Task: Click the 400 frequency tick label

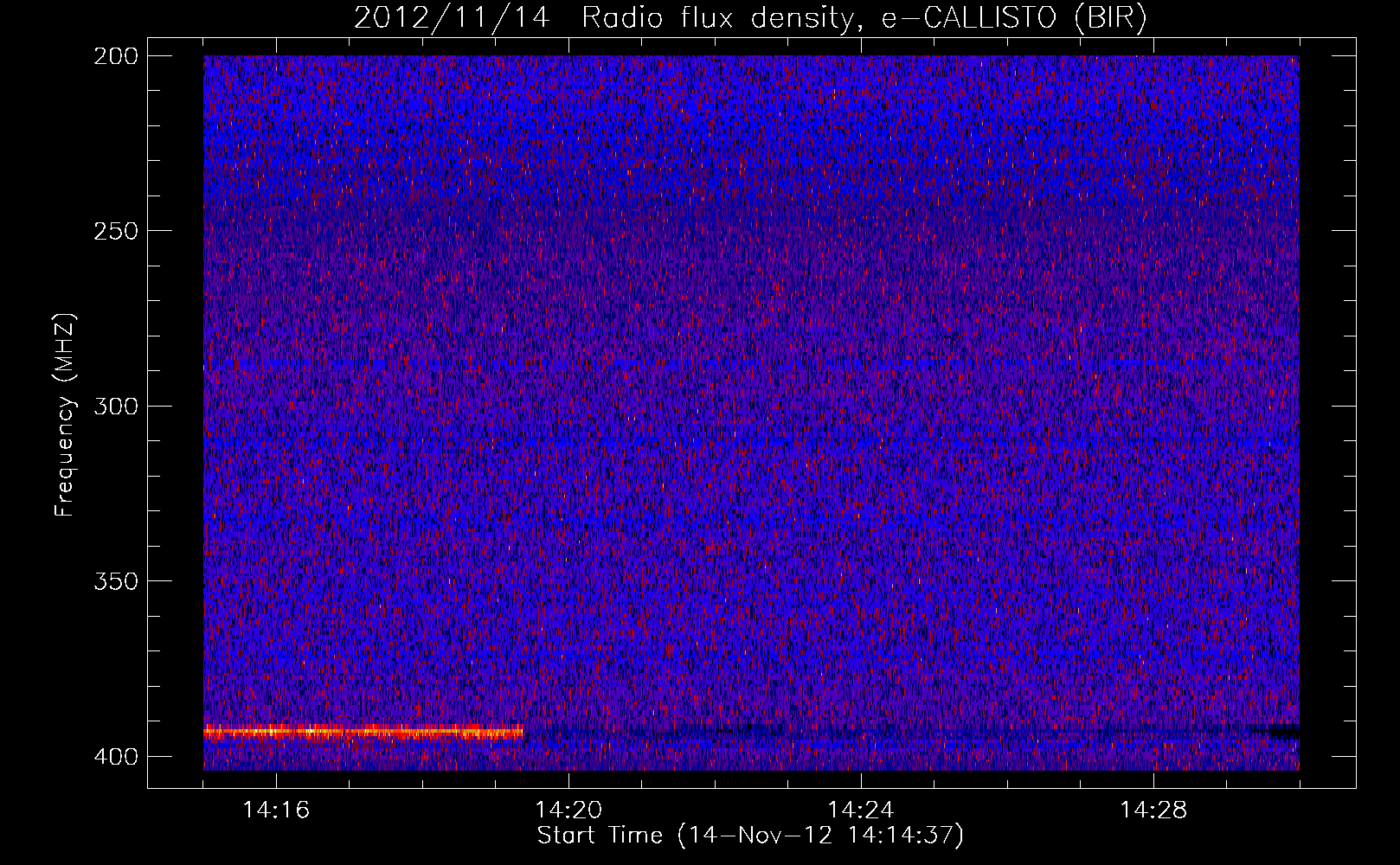Action: click(x=115, y=757)
